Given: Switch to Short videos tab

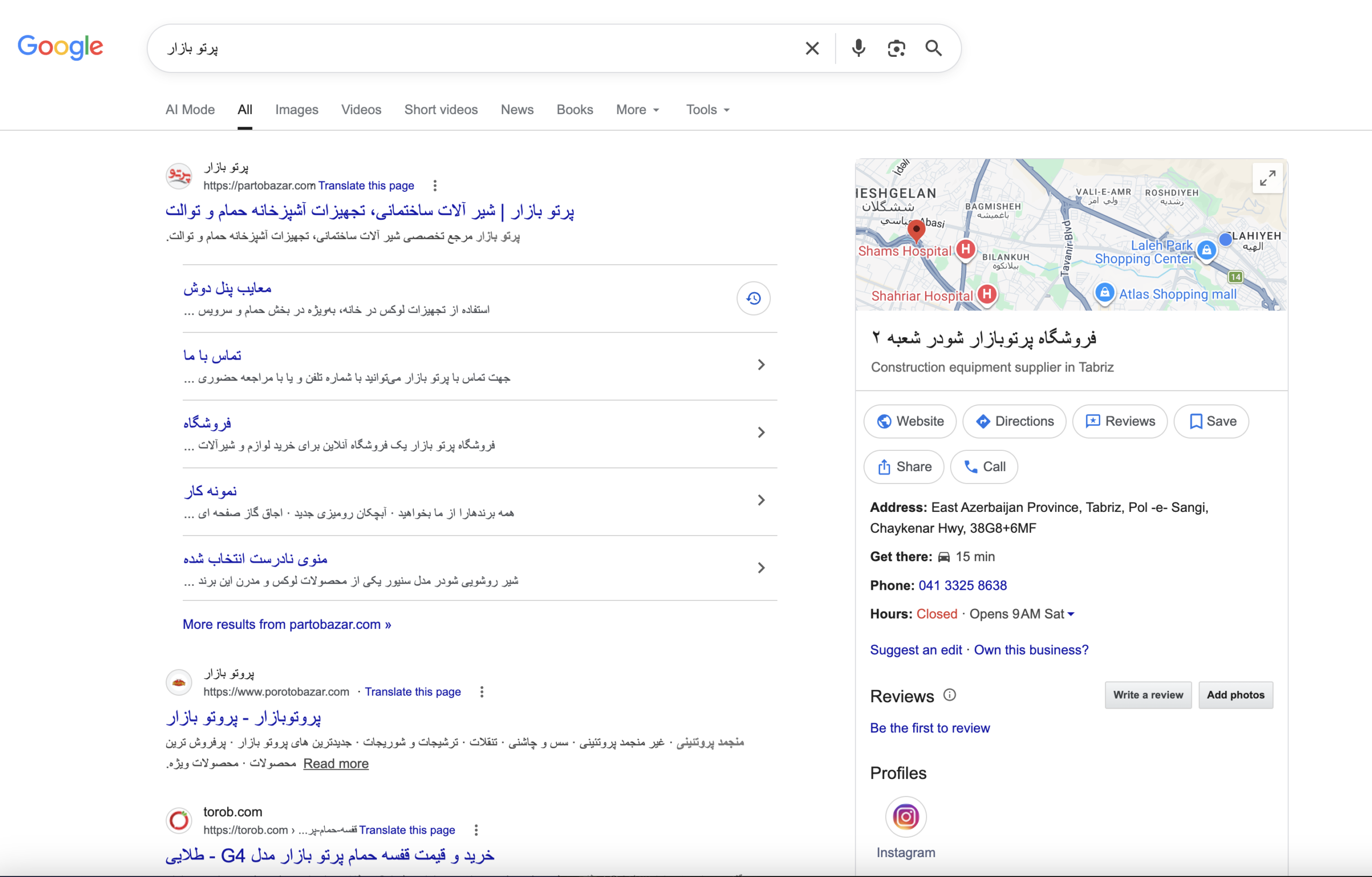Looking at the screenshot, I should coord(441,110).
